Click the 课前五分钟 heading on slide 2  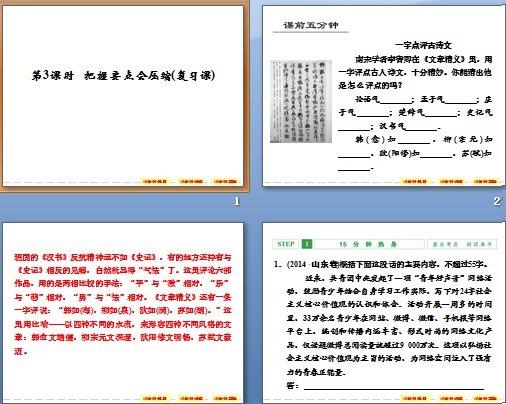(x=311, y=25)
